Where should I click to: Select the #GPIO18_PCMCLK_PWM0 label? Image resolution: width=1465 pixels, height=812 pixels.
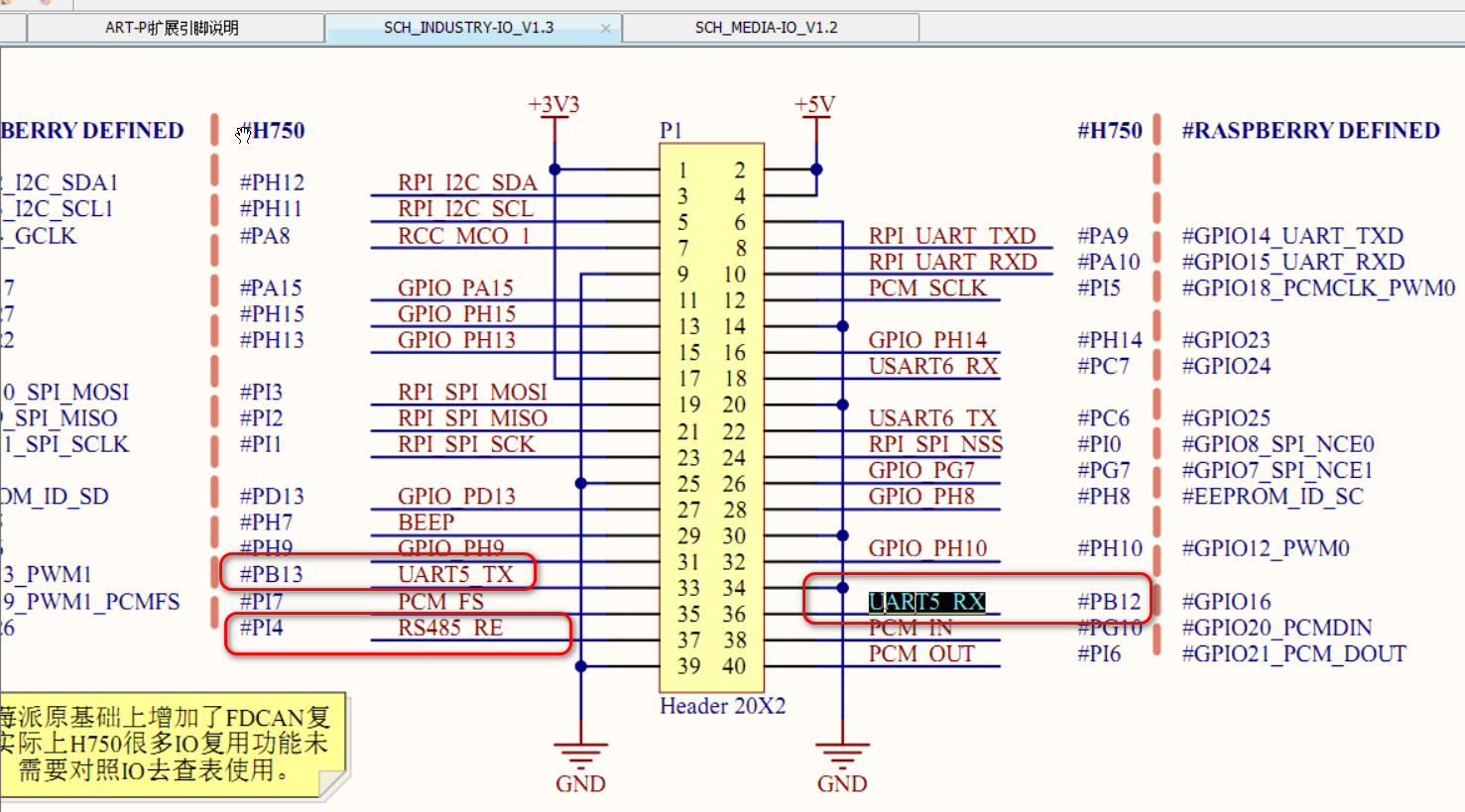coord(1318,289)
